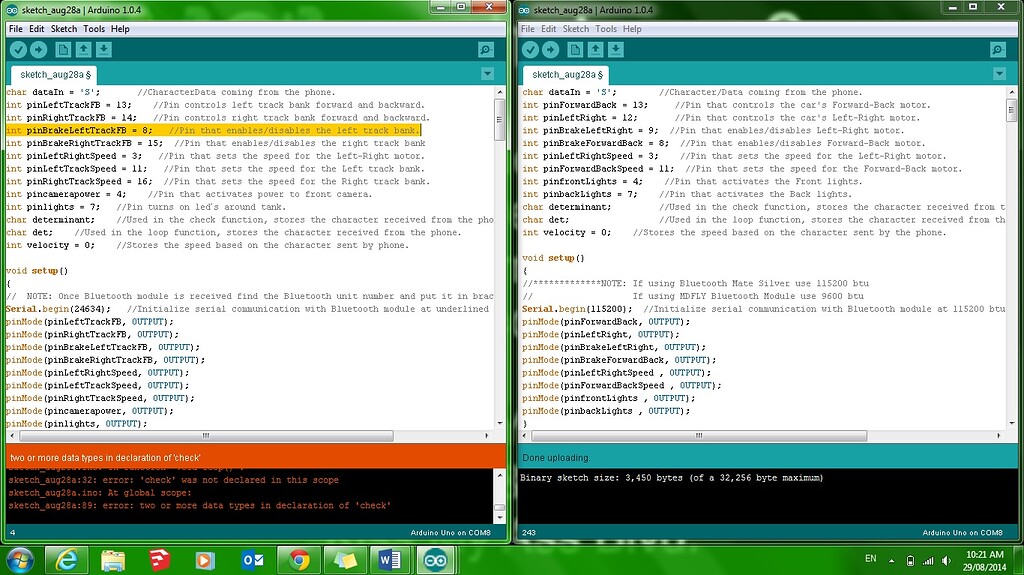Click Save icon in right Arduino window

pos(616,50)
